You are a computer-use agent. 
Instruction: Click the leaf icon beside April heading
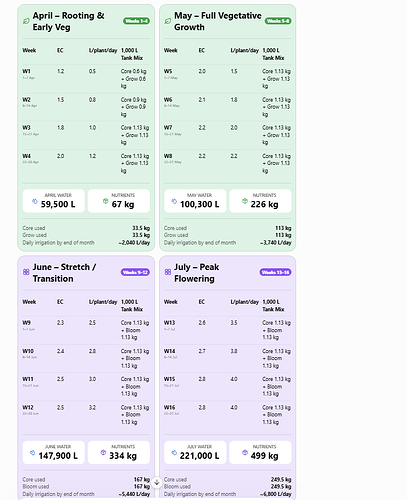(x=26, y=21)
